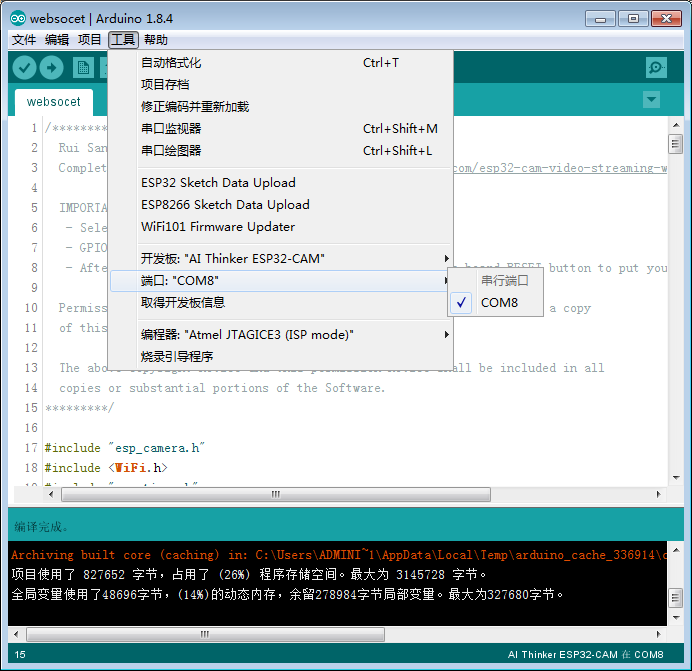This screenshot has height=671, width=692.
Task: Open WiFi101 Firmware Updater
Action: pos(282,227)
